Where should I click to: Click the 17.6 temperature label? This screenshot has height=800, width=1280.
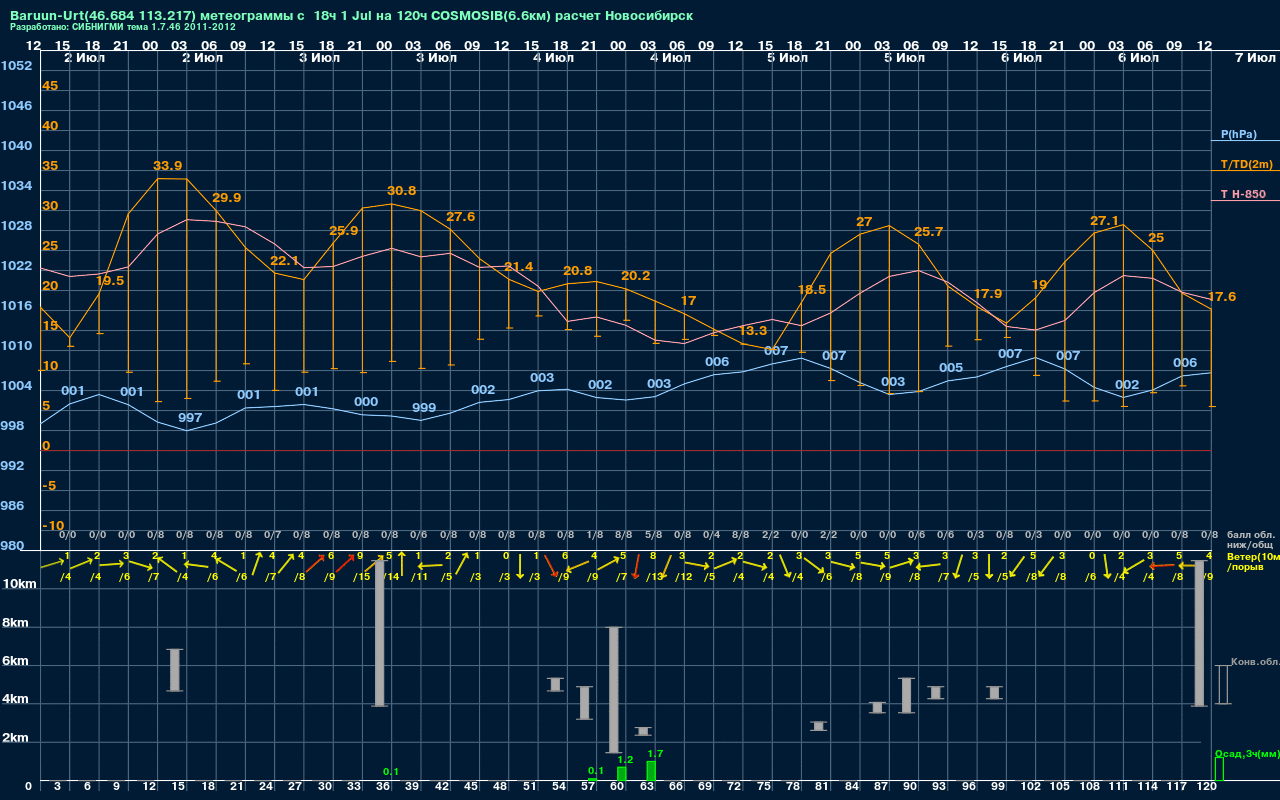(x=1222, y=297)
